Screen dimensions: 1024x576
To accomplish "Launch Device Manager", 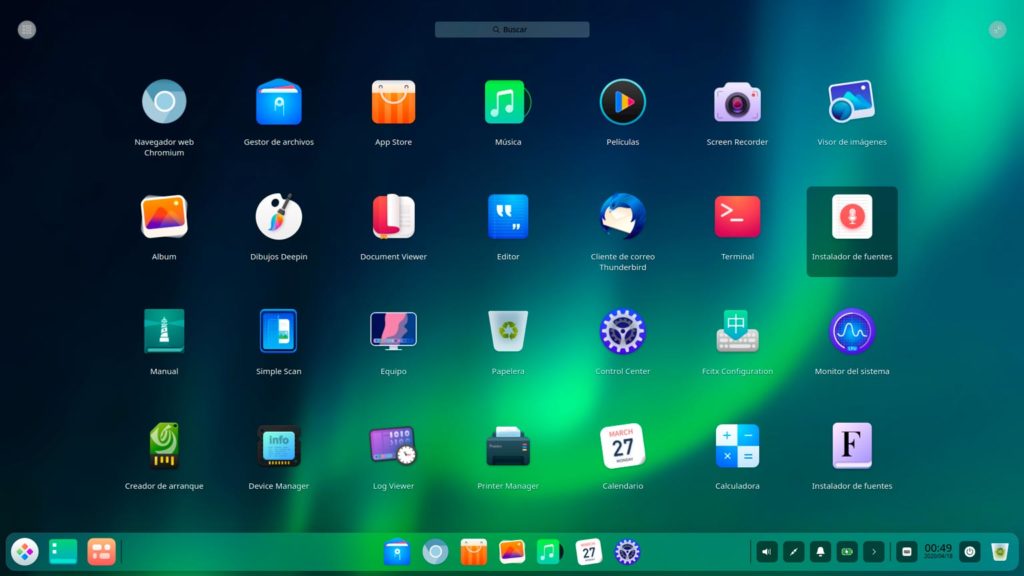I will click(x=279, y=446).
